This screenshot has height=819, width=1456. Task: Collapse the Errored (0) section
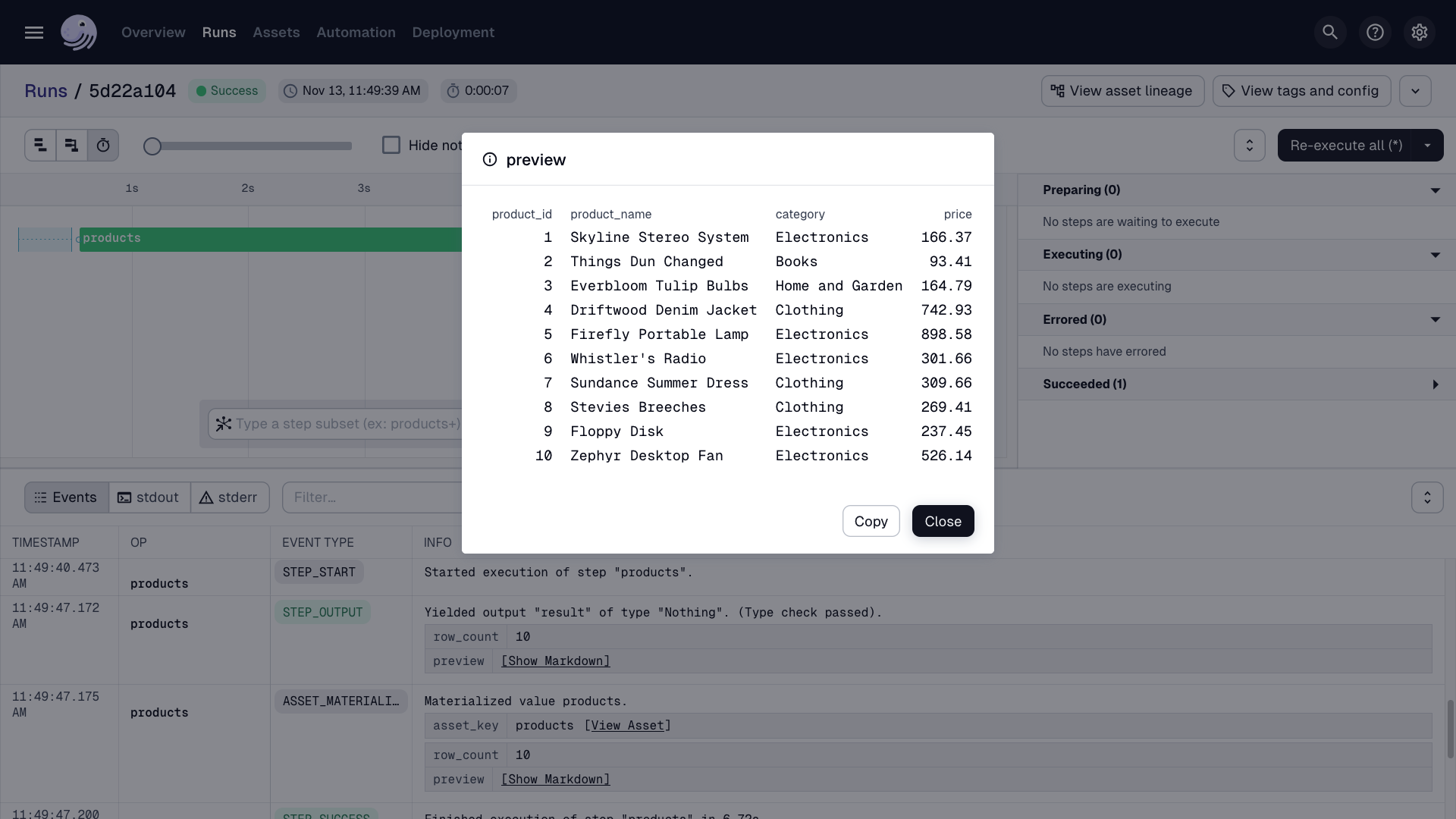point(1435,320)
